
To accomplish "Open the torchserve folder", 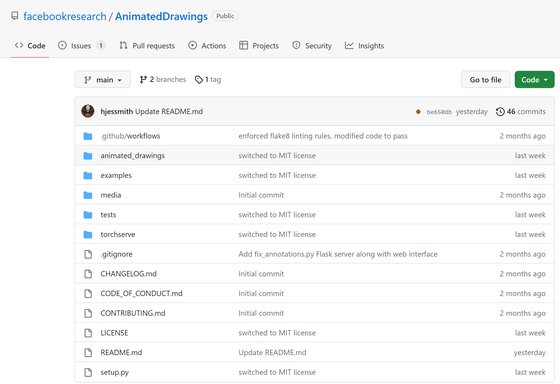I will point(118,234).
